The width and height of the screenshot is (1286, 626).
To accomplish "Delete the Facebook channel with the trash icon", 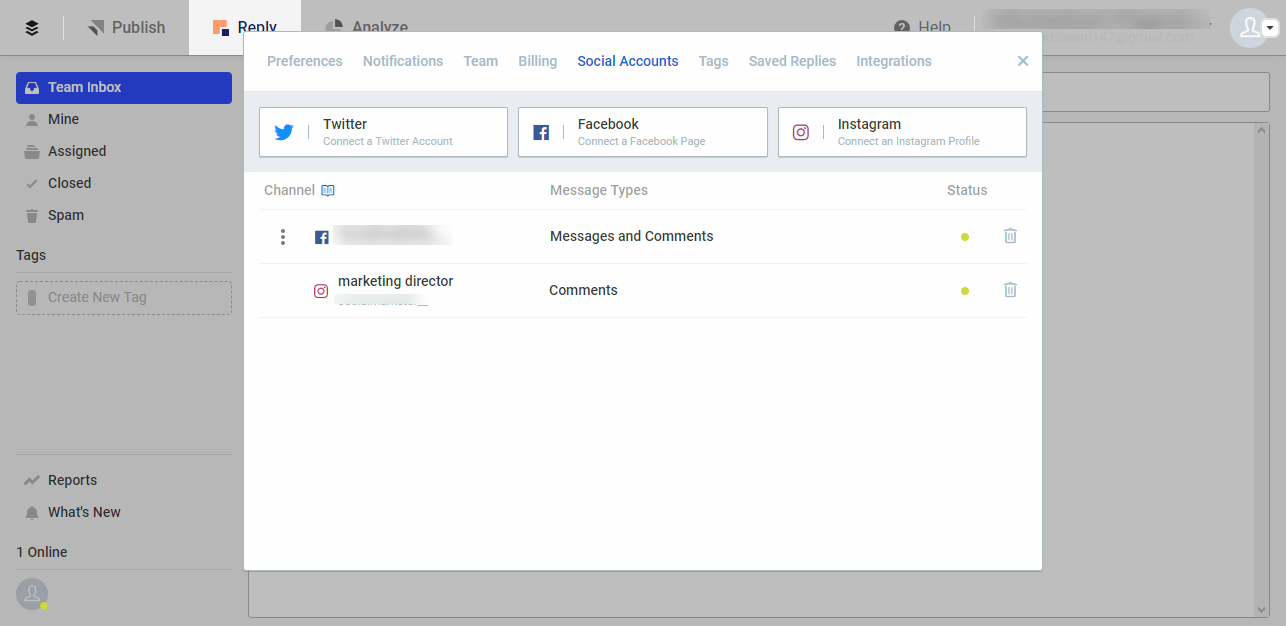I will tap(1010, 236).
